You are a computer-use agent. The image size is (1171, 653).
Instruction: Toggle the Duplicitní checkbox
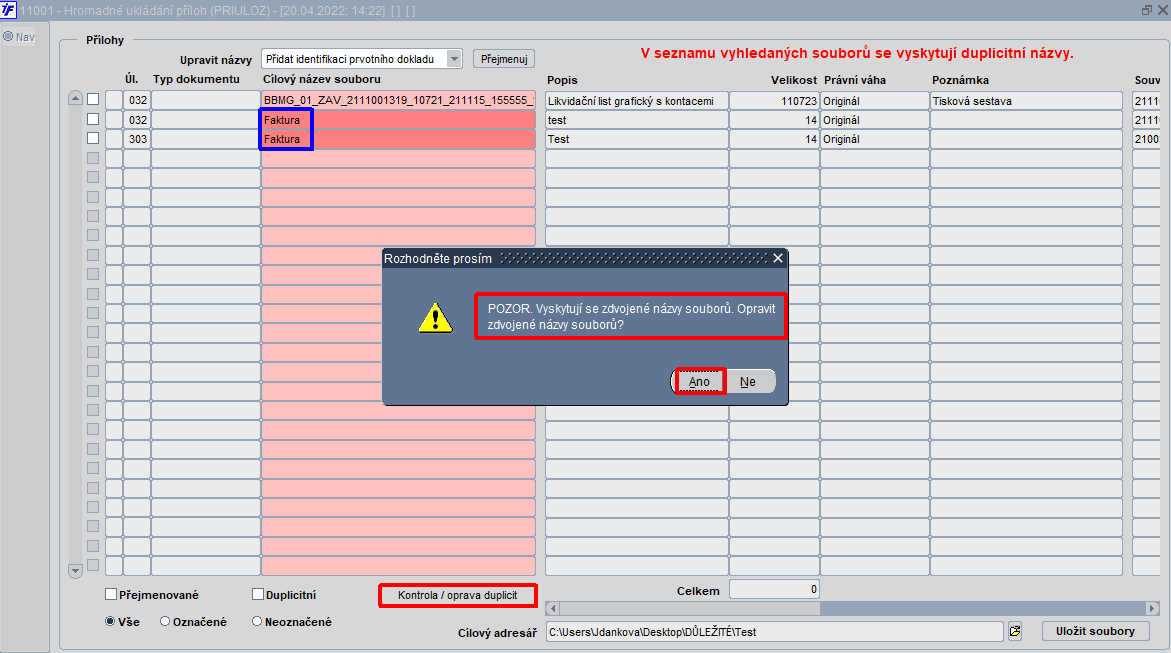coord(258,595)
